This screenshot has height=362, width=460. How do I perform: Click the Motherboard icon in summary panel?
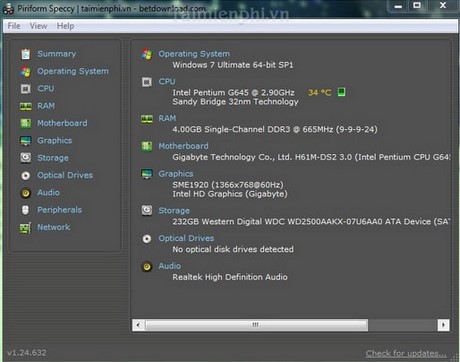tap(147, 146)
